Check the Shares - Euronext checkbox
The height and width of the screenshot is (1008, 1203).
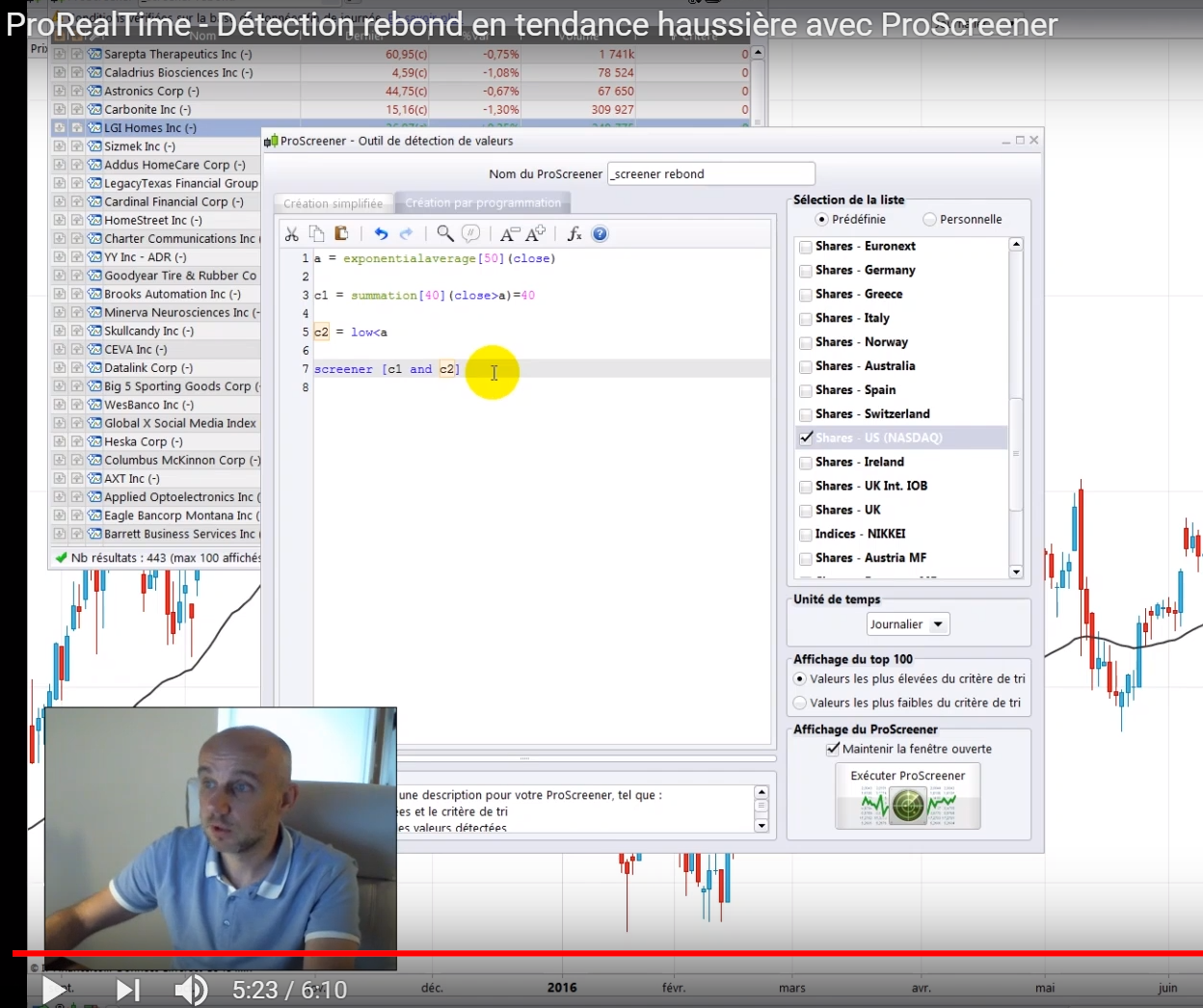tap(806, 247)
